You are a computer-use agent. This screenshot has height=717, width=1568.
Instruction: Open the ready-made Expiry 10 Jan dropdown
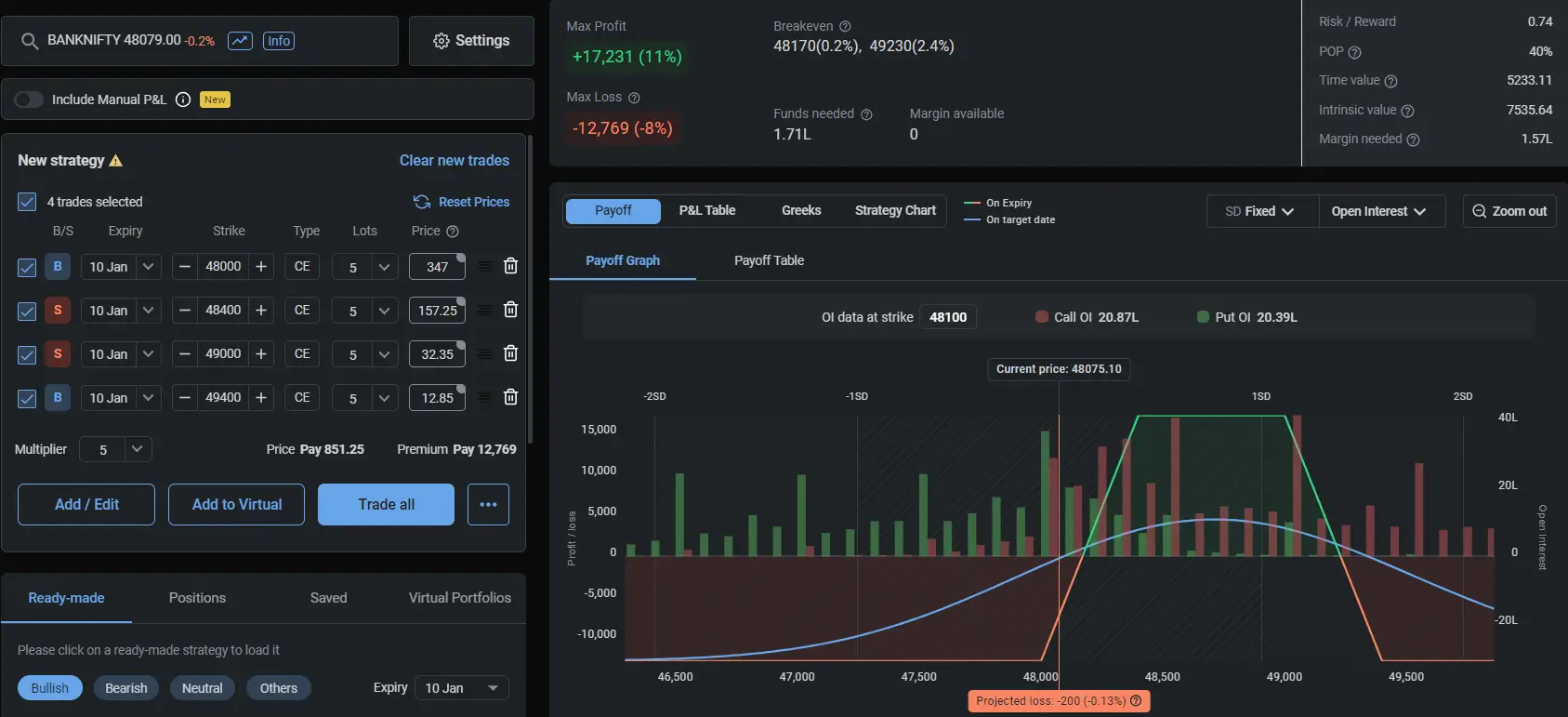[x=462, y=688]
